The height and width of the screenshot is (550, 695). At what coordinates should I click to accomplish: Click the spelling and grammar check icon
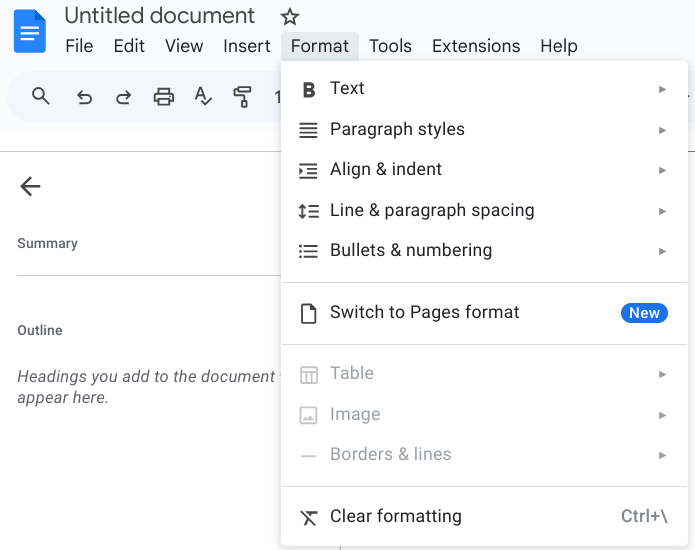203,97
